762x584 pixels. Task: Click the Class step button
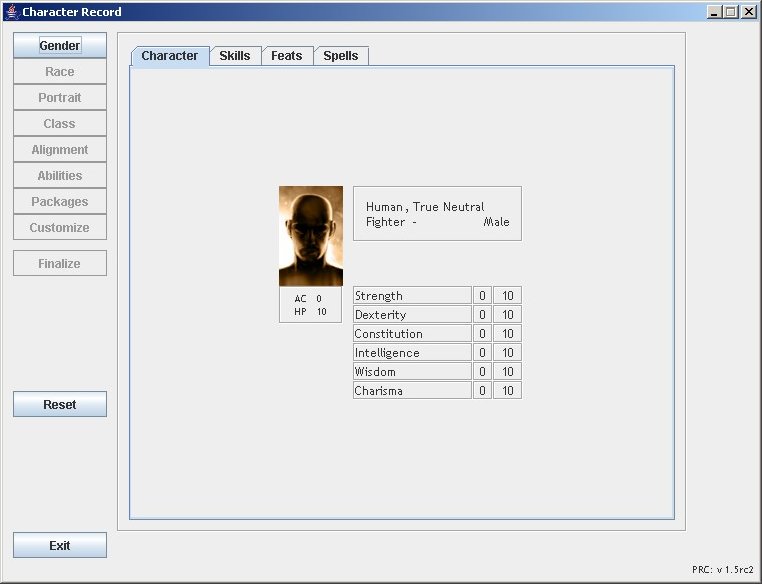[x=60, y=124]
